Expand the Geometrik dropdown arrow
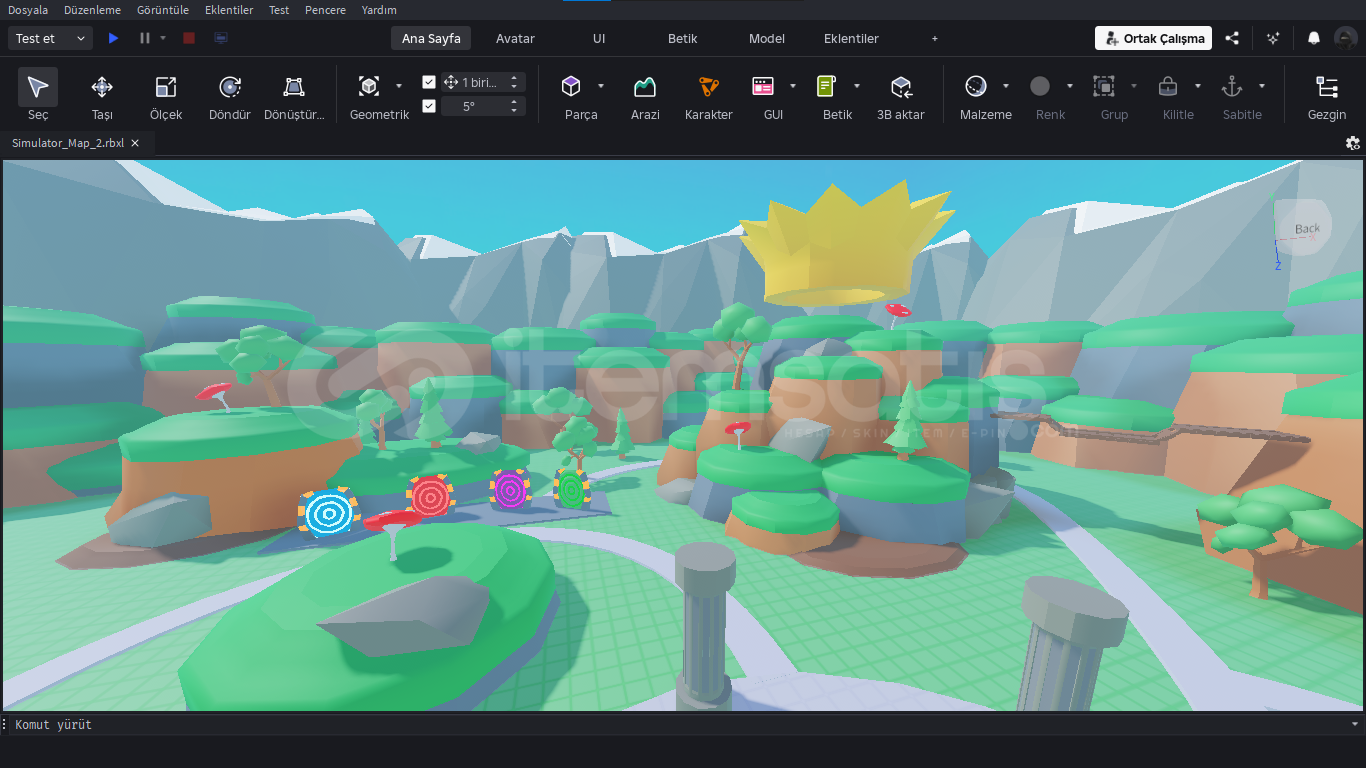The image size is (1366, 768). [399, 86]
